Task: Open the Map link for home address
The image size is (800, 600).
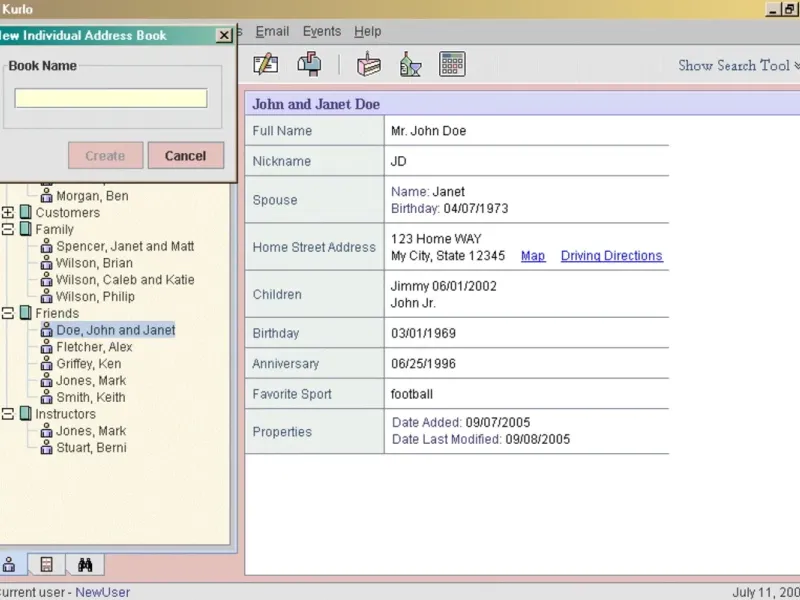Action: click(533, 256)
